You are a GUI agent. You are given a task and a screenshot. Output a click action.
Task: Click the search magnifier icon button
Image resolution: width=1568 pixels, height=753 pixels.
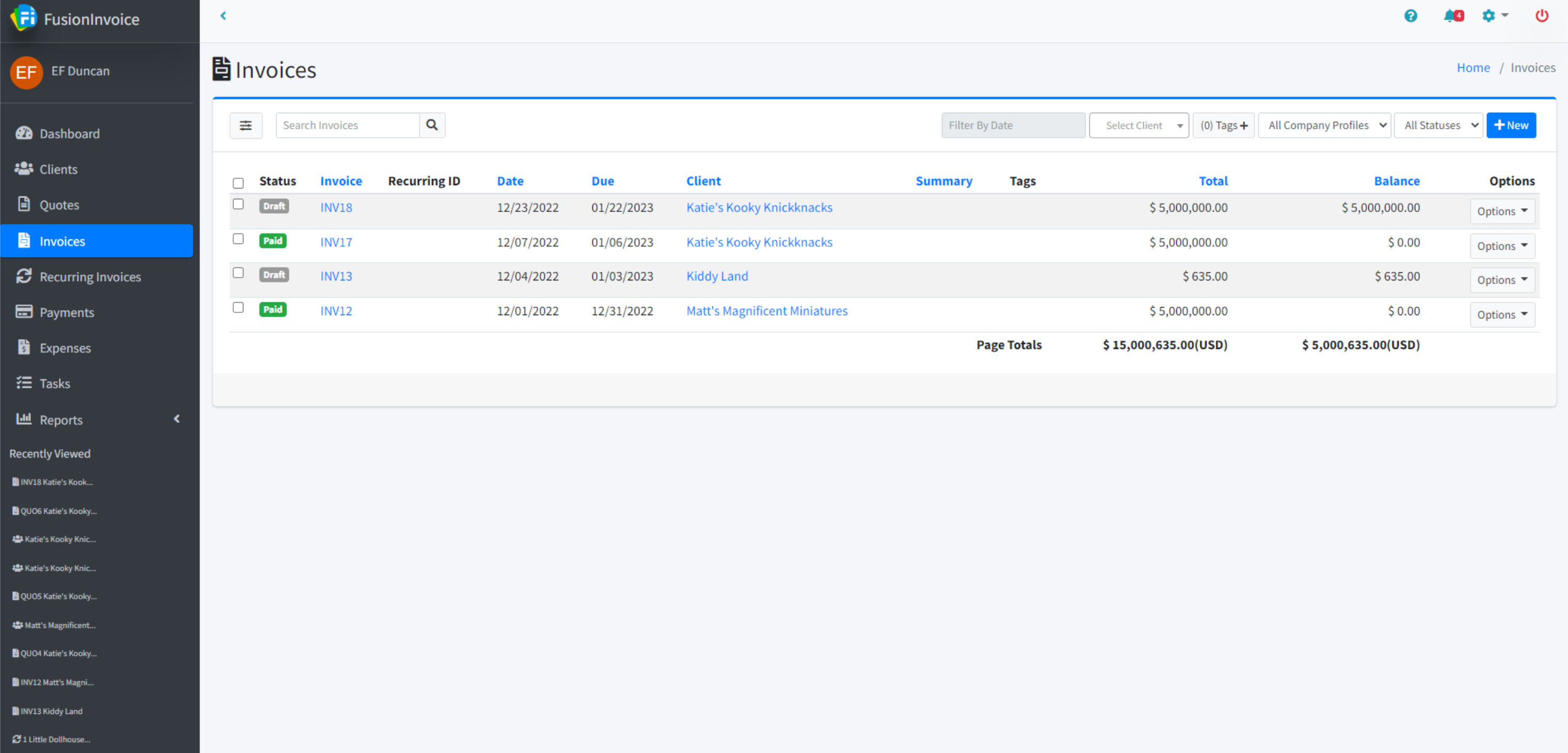(432, 125)
